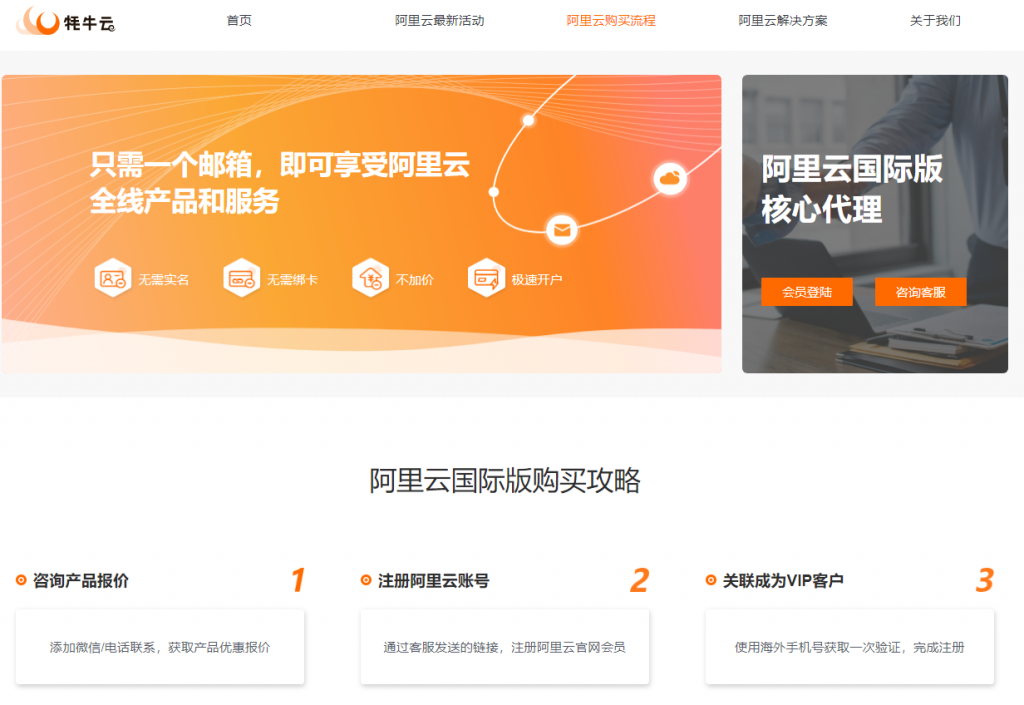Click the 通过客服发送的链接 step card

[505, 647]
